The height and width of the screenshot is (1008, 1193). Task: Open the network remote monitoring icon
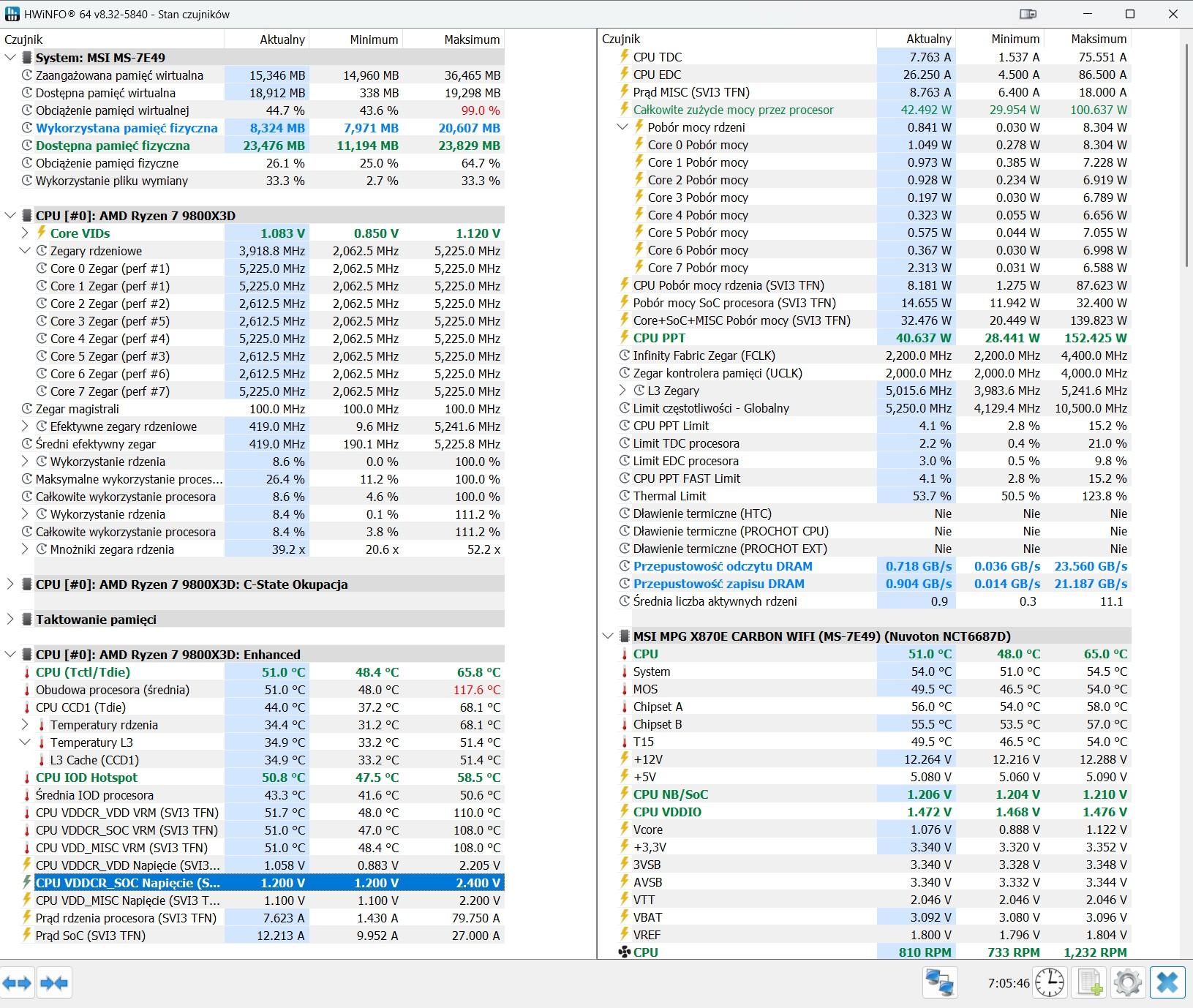pyautogui.click(x=940, y=982)
